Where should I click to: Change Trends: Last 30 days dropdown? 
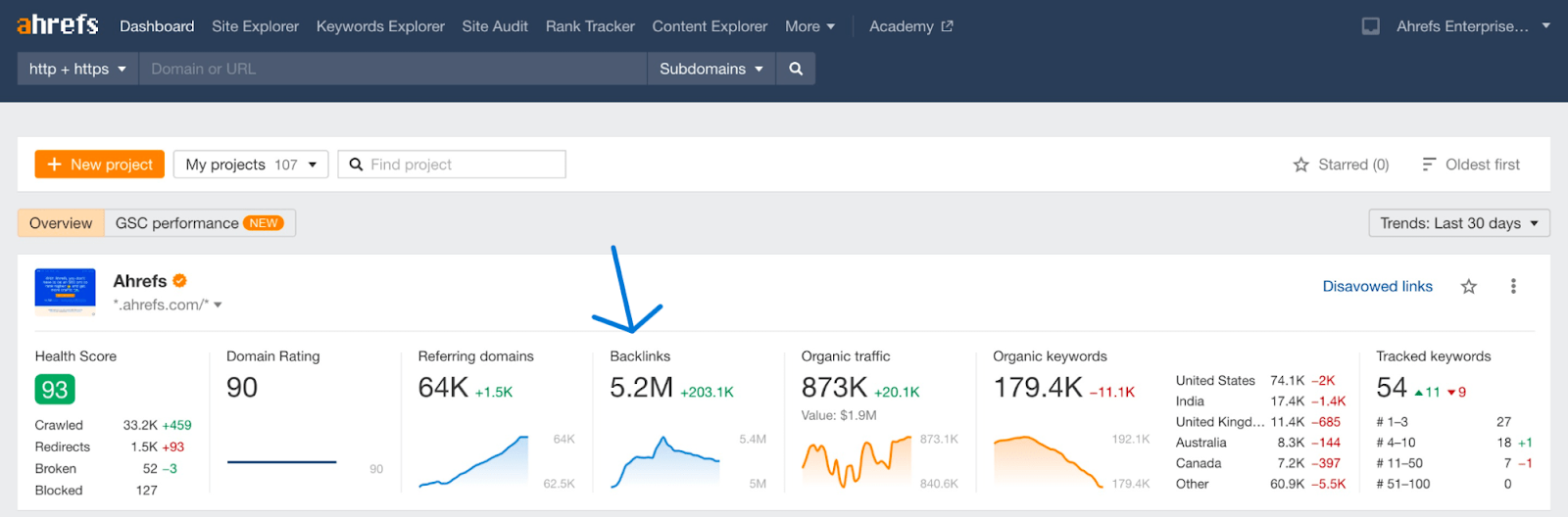[1458, 223]
